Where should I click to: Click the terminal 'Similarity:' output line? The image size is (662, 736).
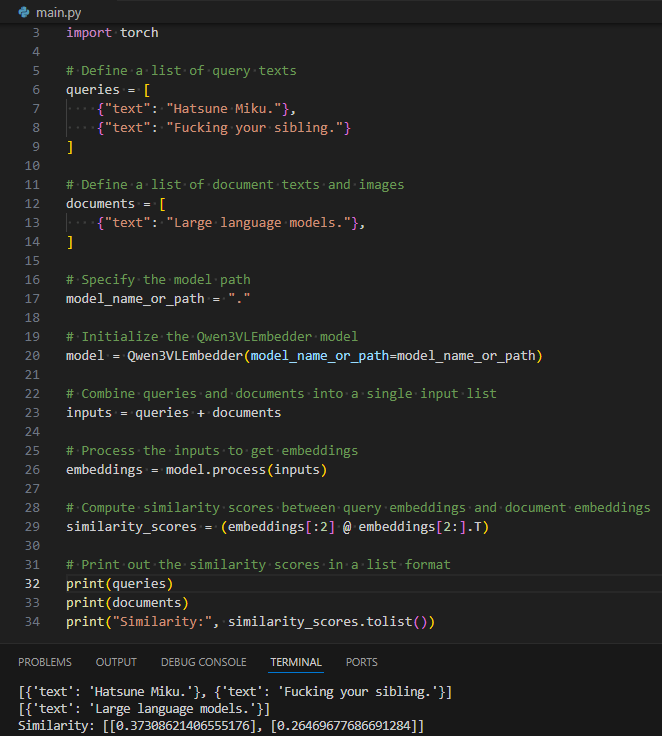(221, 726)
